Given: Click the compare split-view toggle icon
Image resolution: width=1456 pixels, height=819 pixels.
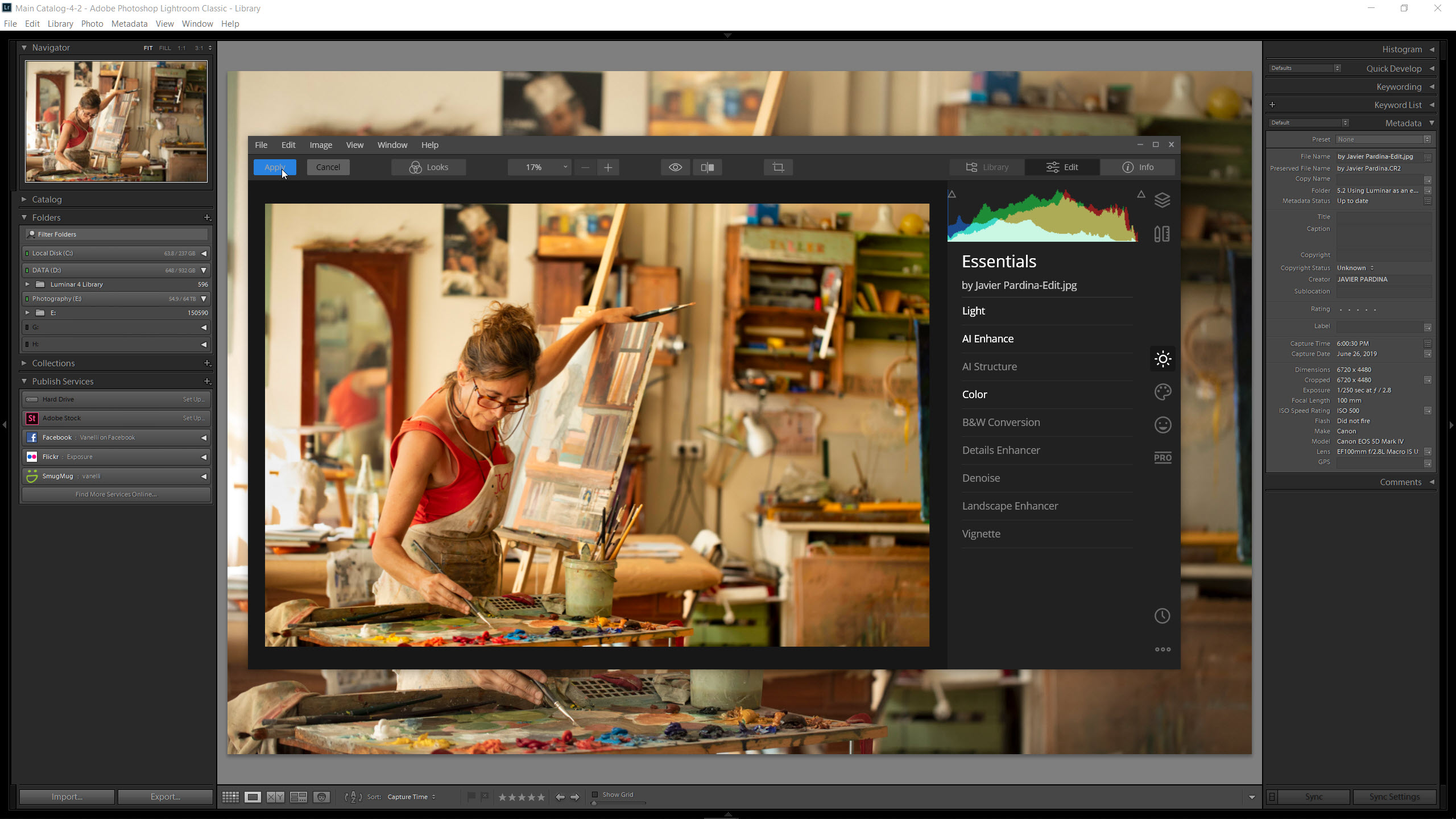Looking at the screenshot, I should point(708,167).
